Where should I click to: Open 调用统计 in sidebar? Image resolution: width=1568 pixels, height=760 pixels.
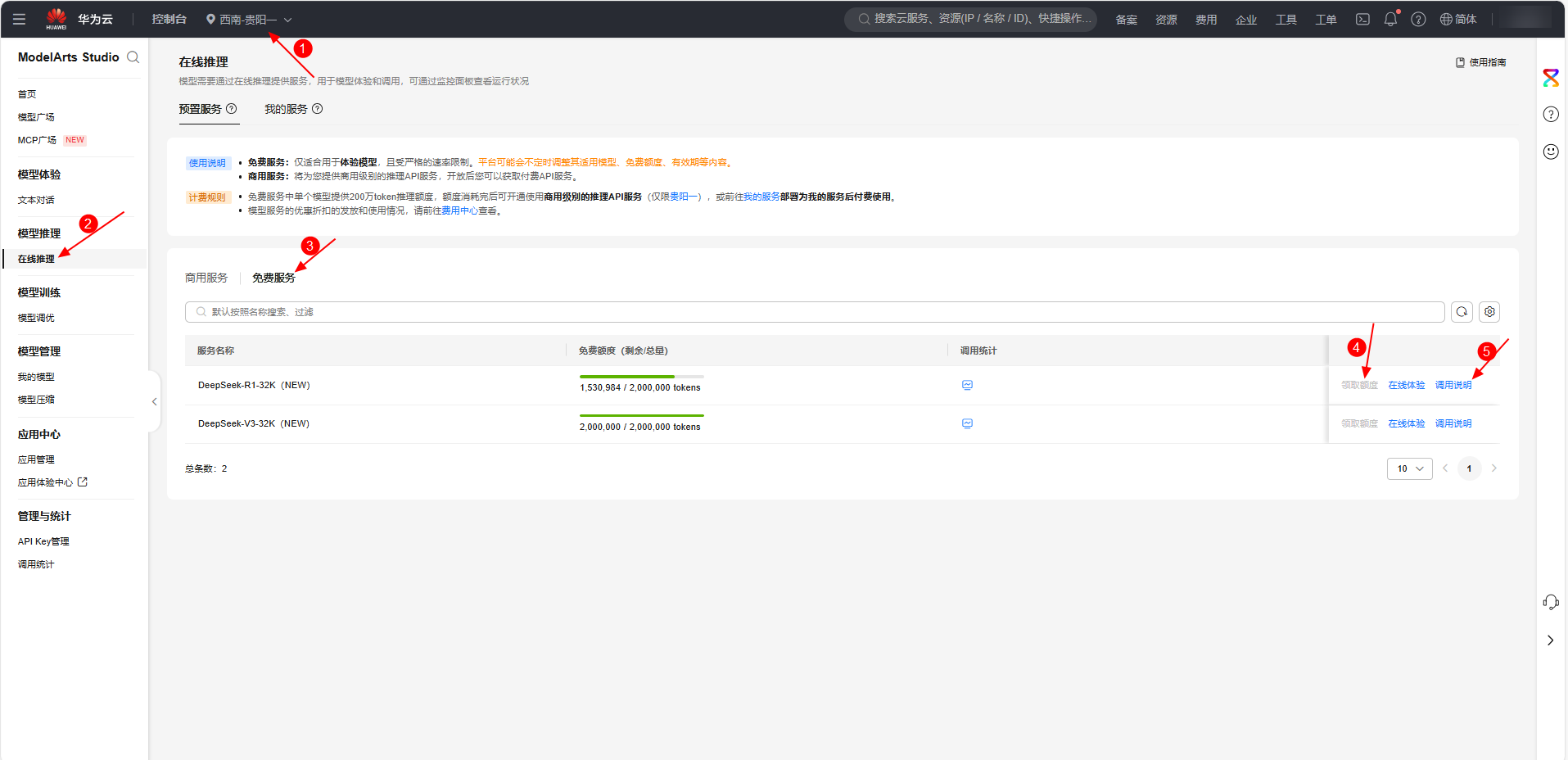tap(36, 564)
